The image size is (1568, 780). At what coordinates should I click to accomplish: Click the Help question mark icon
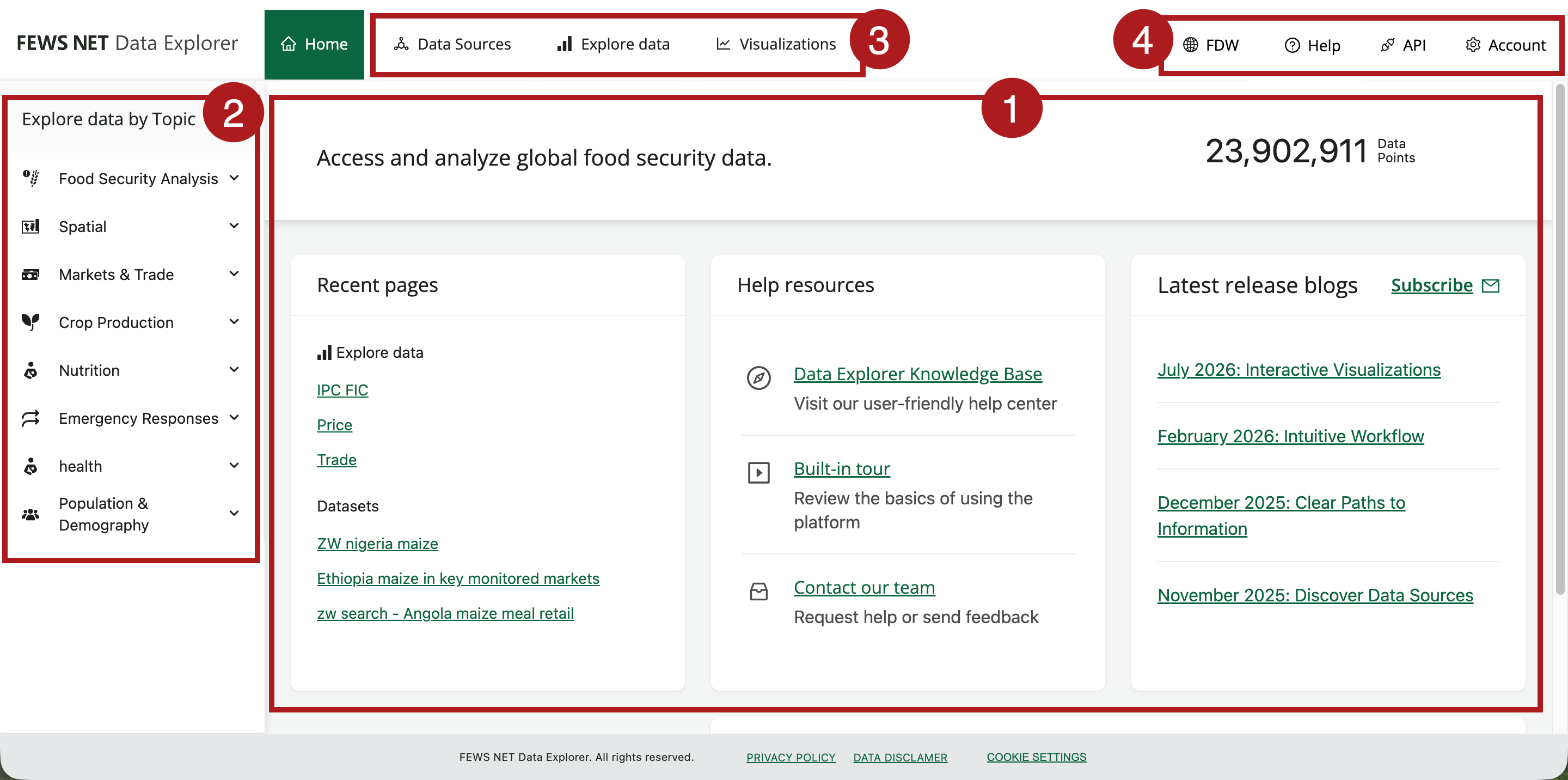(x=1293, y=46)
